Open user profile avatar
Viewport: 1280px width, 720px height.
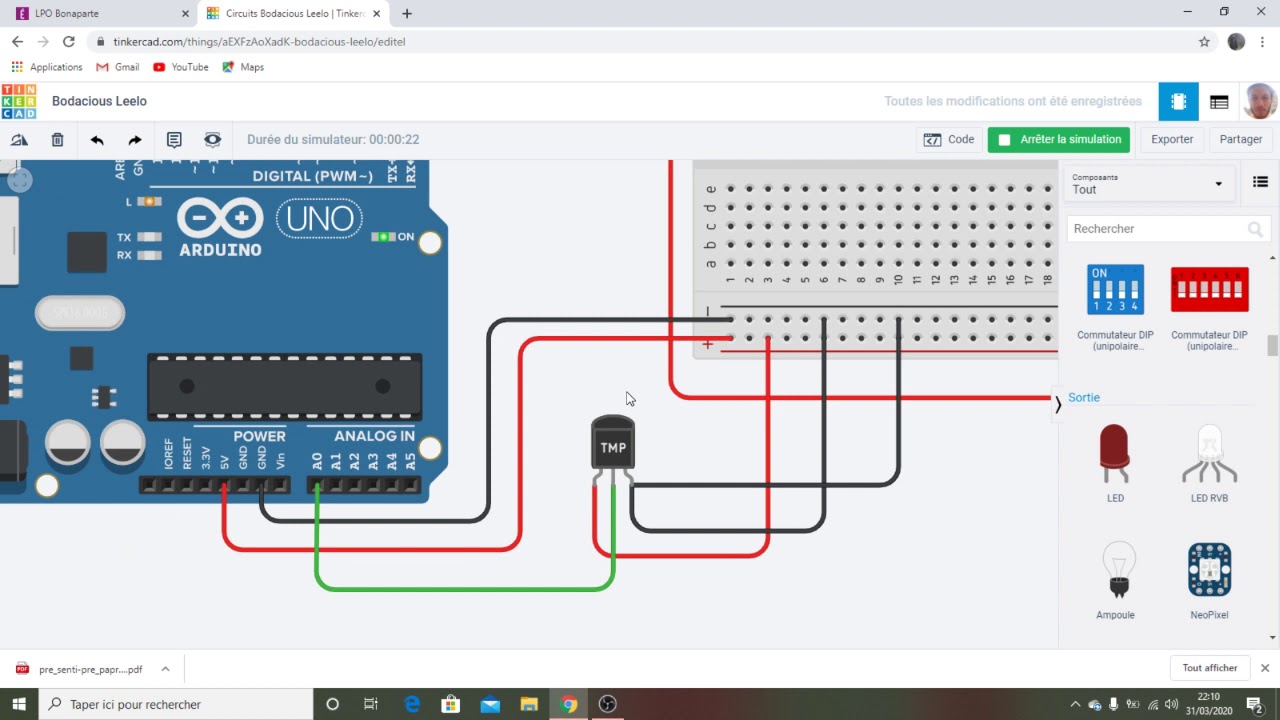pos(1260,102)
